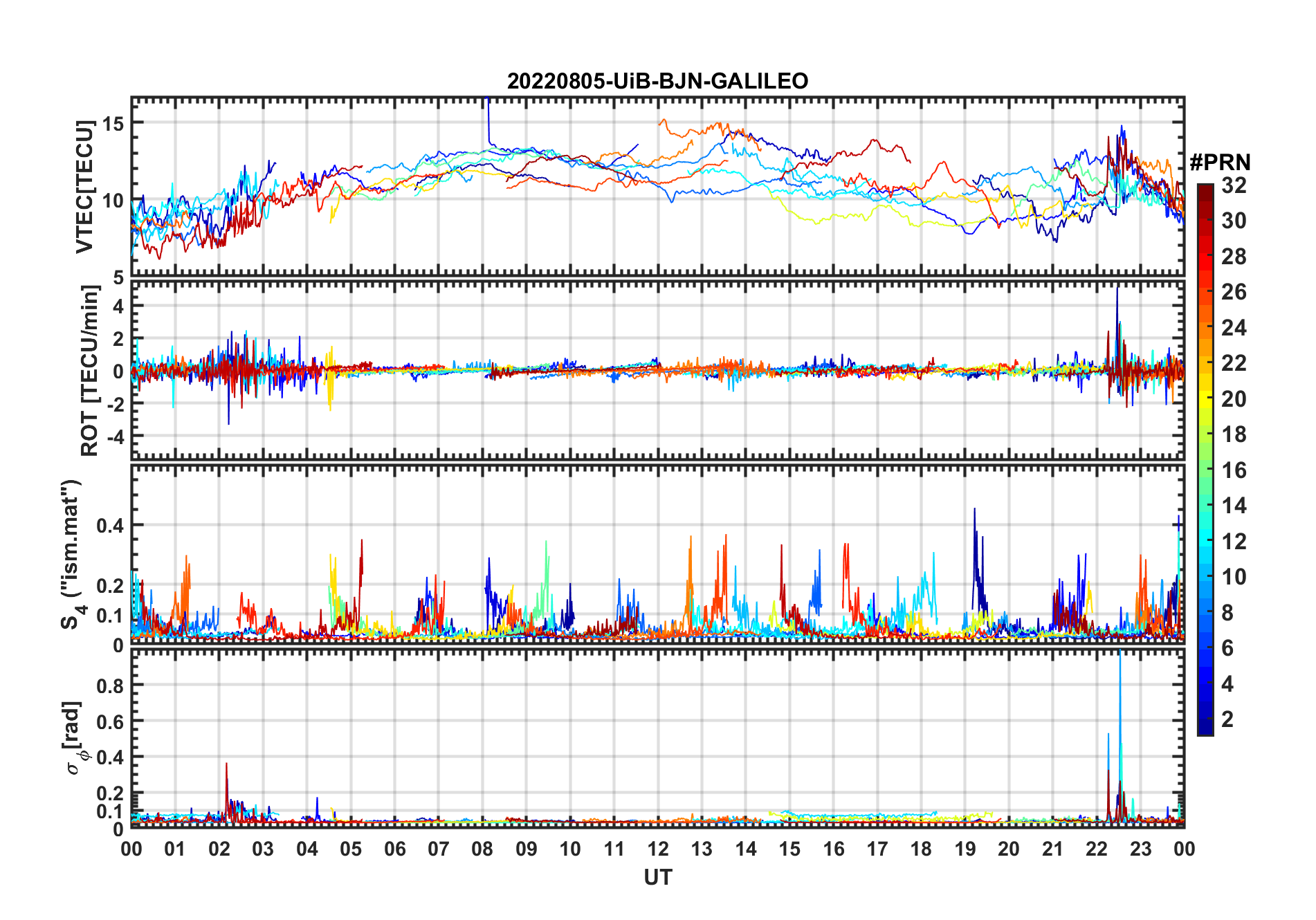Click colorbar tick label 16
Image resolution: width=1316 pixels, height=920 pixels.
coord(1234,470)
